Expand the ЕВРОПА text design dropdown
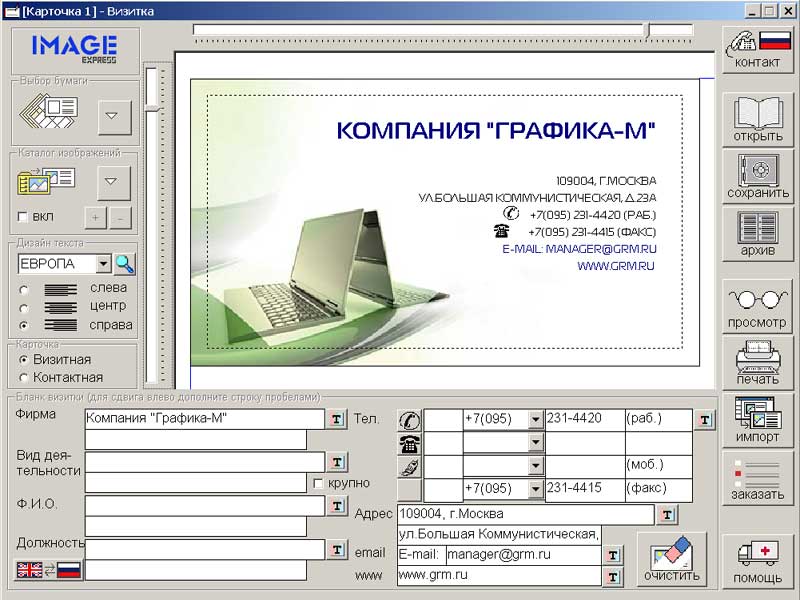 103,264
